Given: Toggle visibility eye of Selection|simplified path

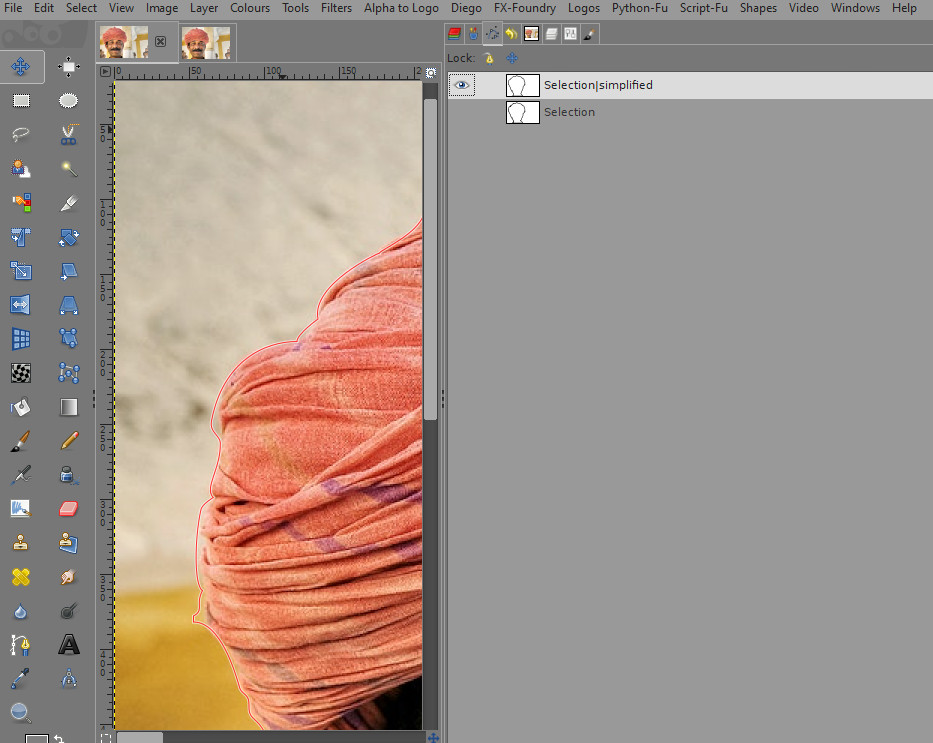Looking at the screenshot, I should pos(461,86).
